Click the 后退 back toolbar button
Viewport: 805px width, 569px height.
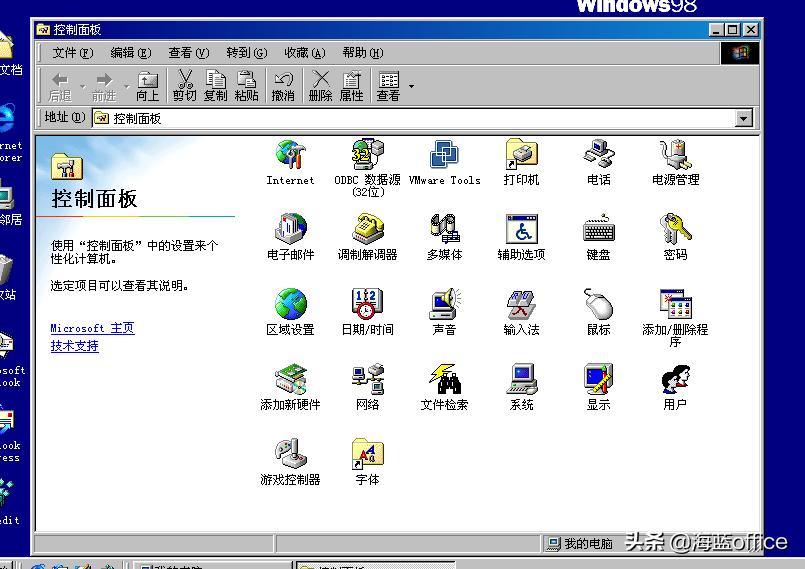tap(61, 86)
